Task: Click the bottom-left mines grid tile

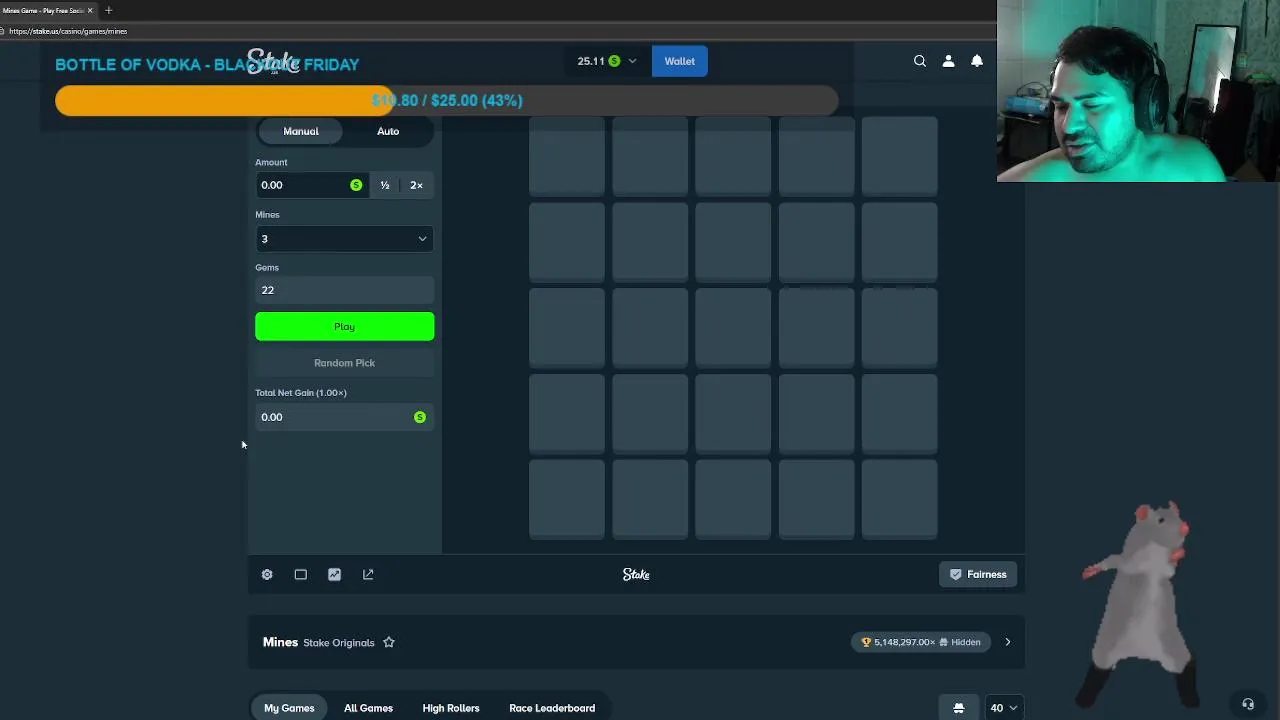Action: pyautogui.click(x=567, y=498)
